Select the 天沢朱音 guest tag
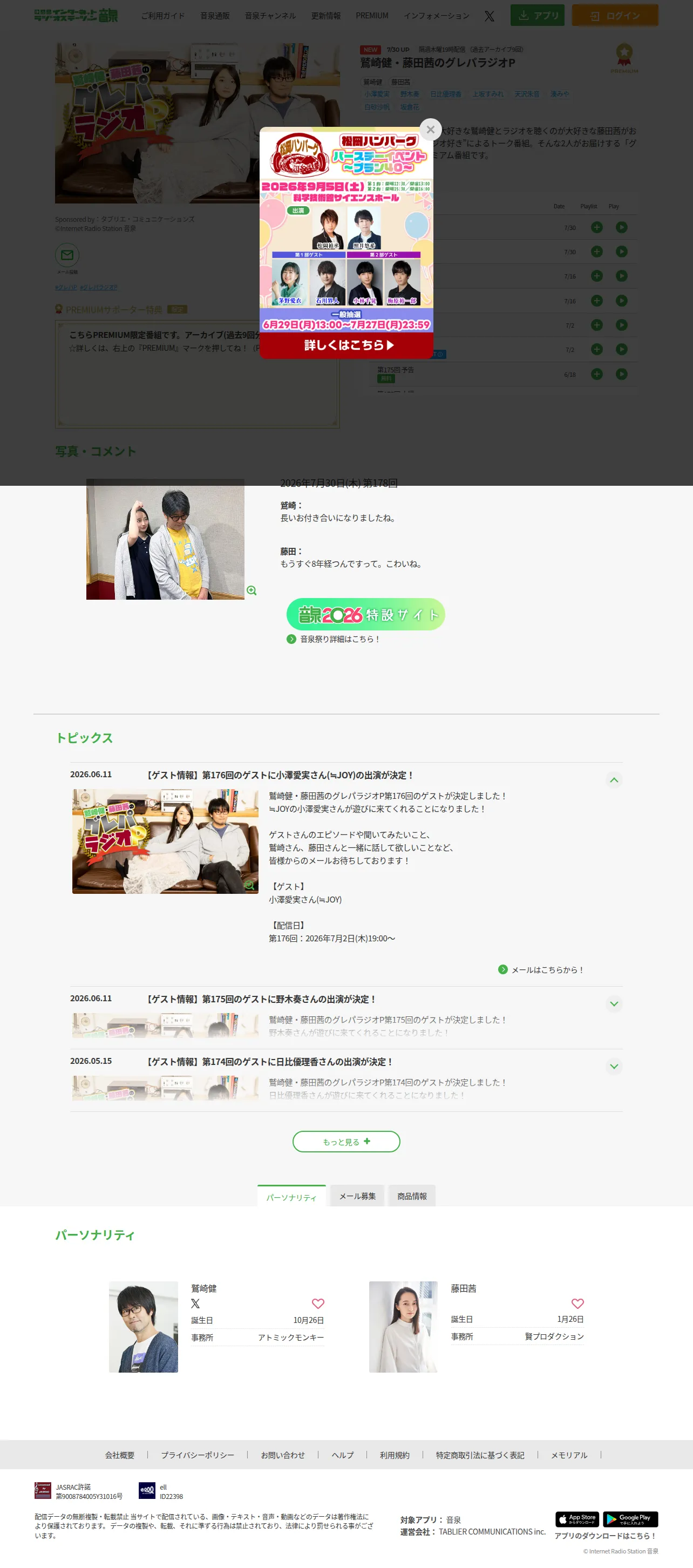The width and height of the screenshot is (693, 1568). pos(527,94)
